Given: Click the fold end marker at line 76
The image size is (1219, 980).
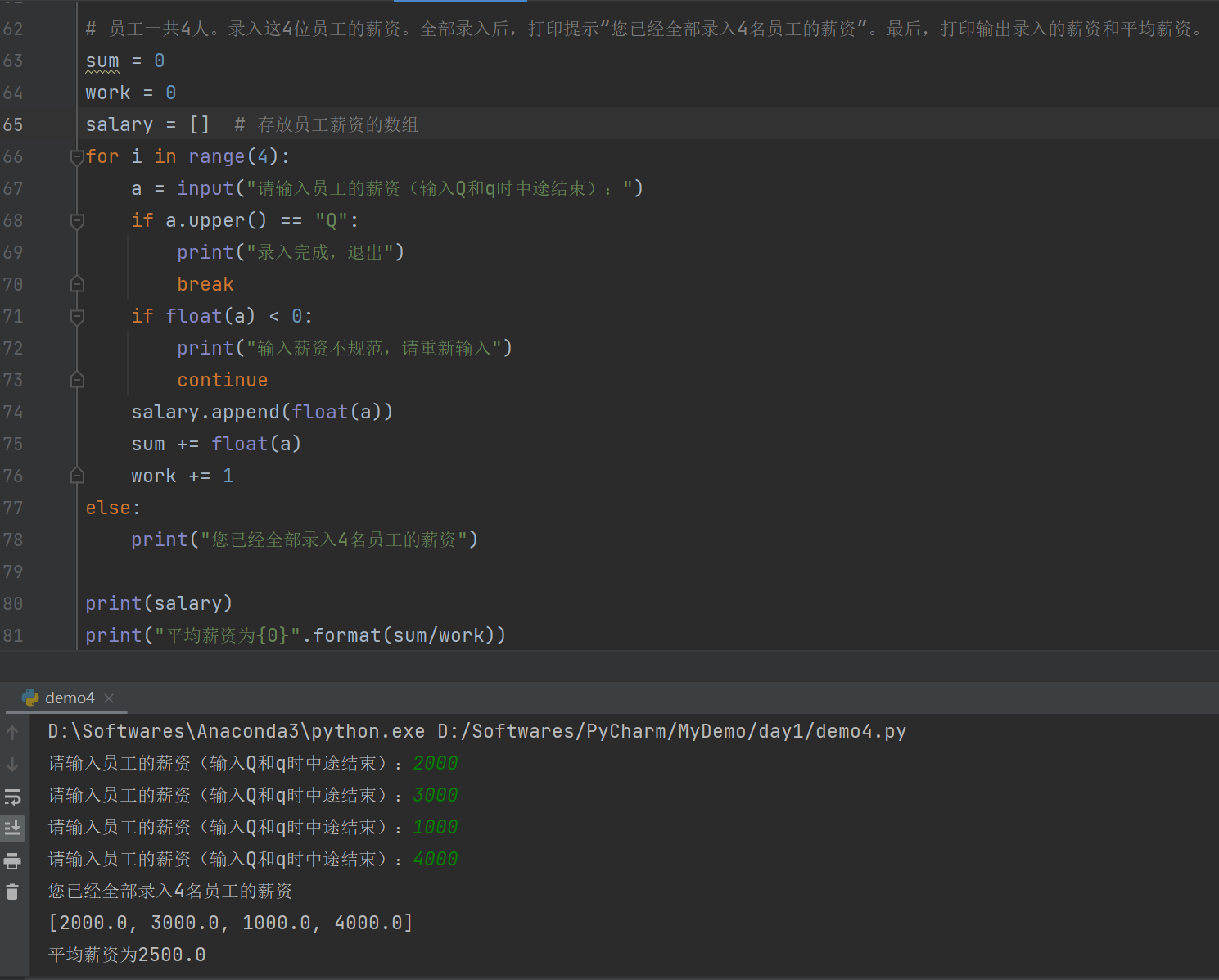Looking at the screenshot, I should 77,476.
